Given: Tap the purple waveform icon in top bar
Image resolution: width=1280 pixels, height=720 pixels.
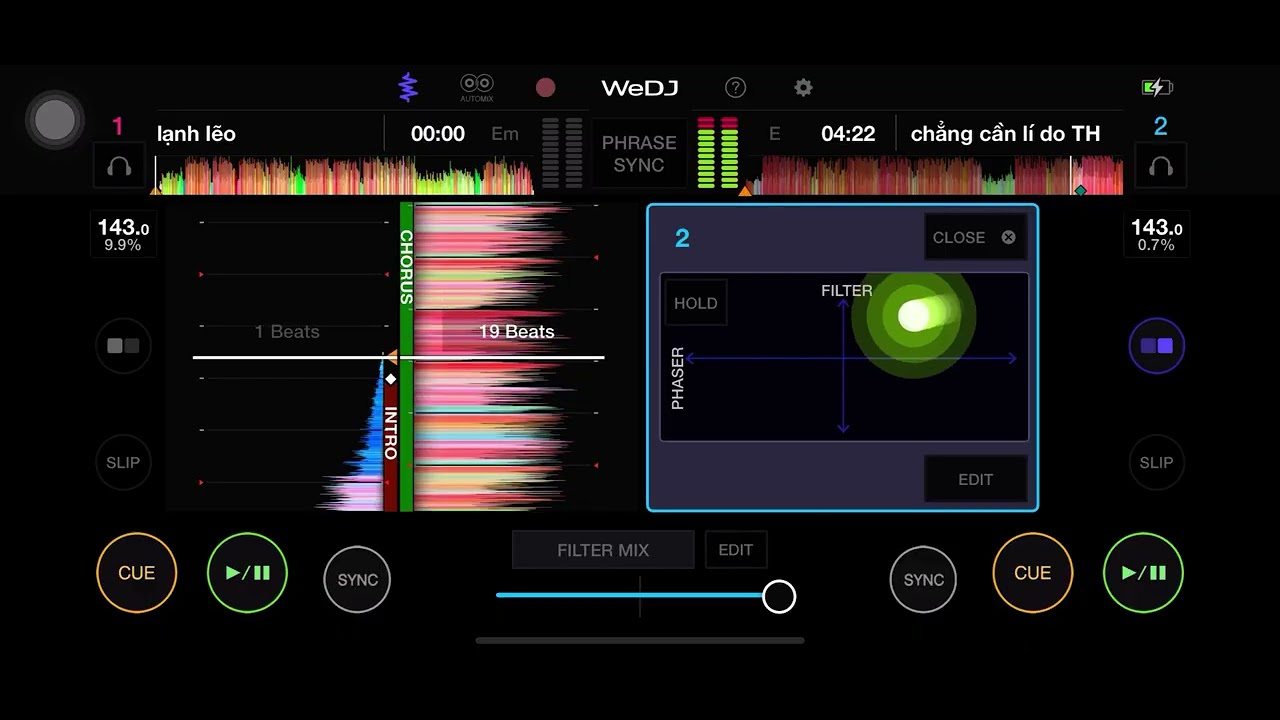Looking at the screenshot, I should tap(407, 88).
